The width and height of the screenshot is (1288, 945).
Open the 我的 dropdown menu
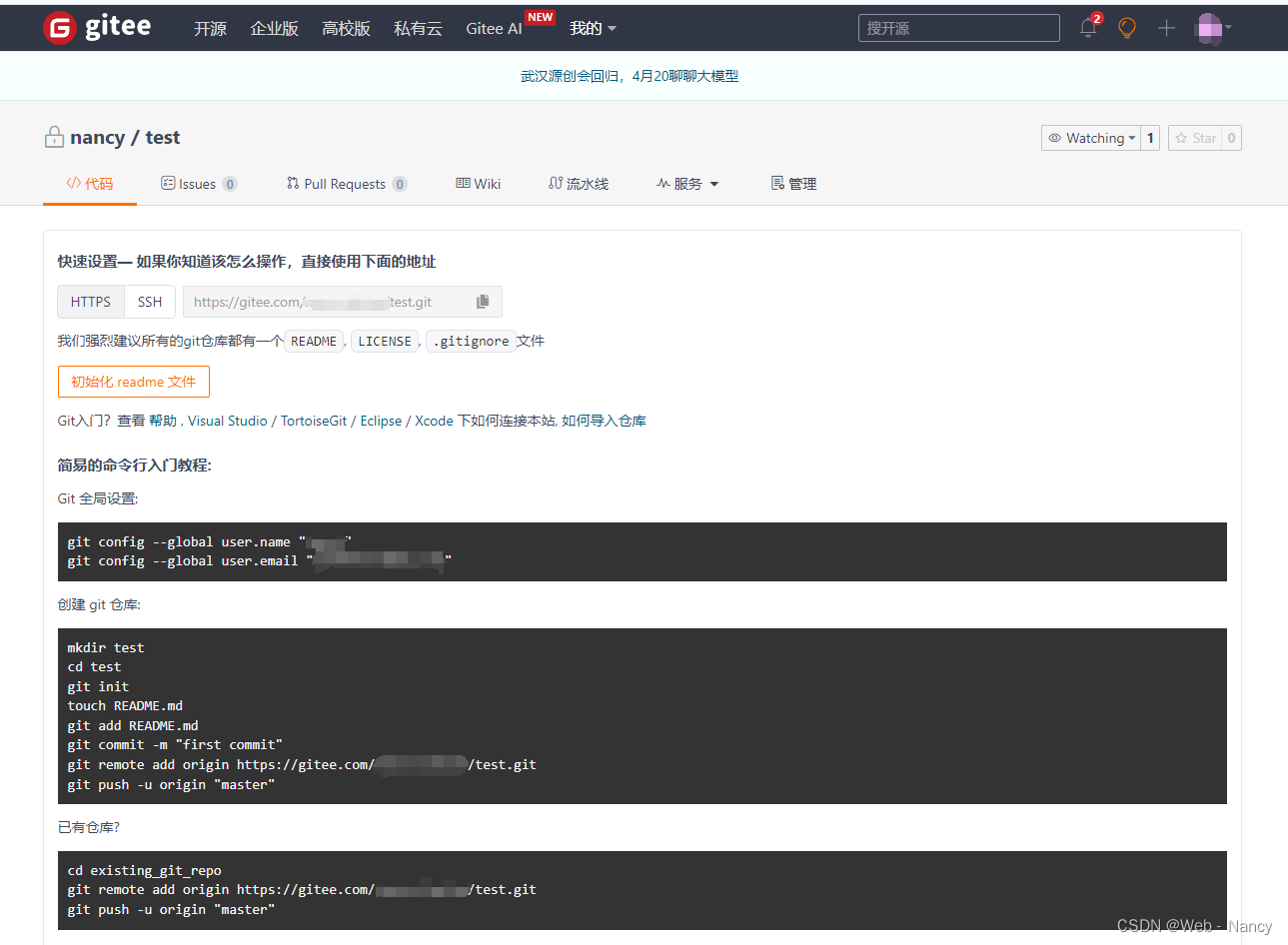tap(593, 28)
